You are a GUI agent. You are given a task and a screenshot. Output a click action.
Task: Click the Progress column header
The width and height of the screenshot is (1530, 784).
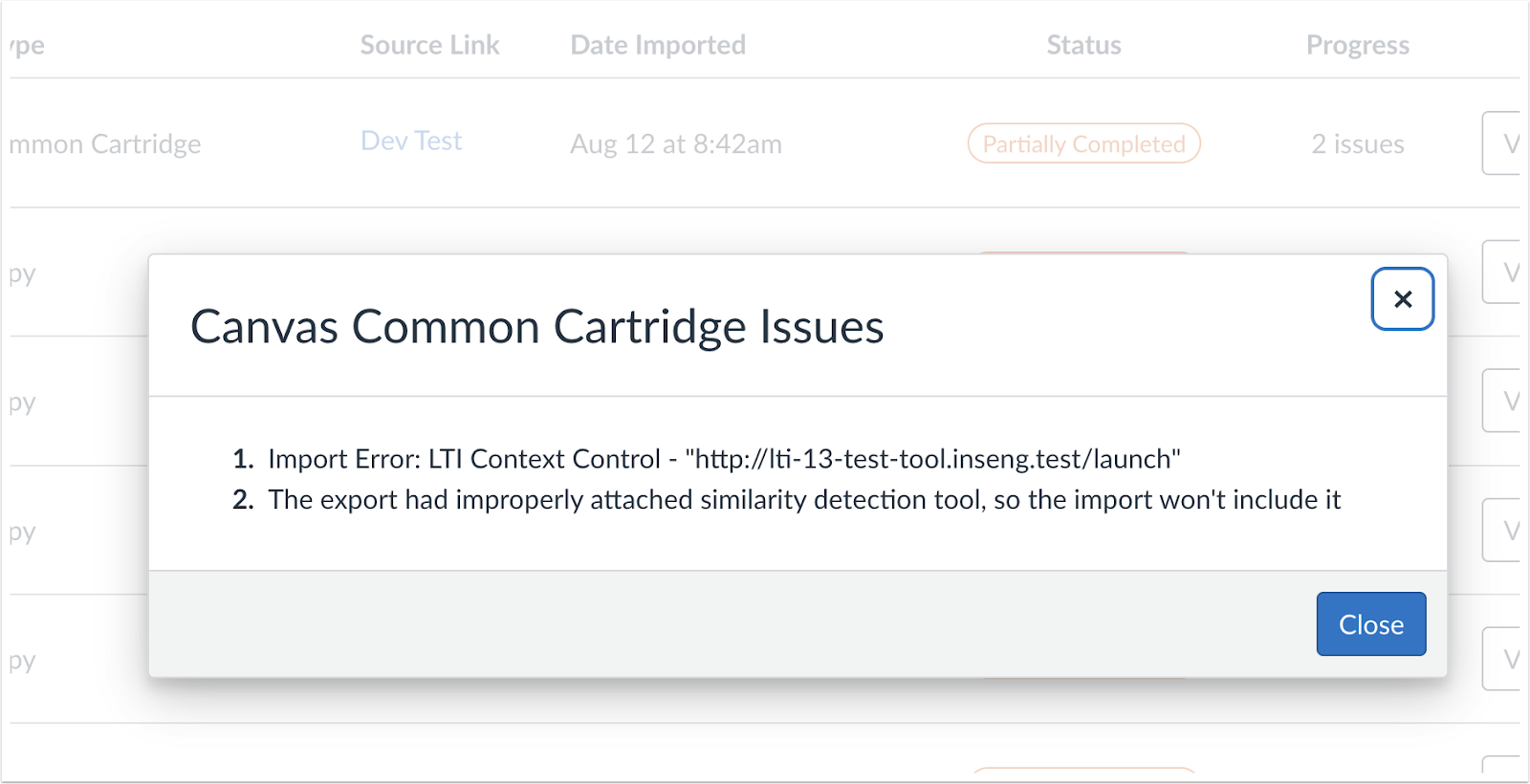point(1357,44)
